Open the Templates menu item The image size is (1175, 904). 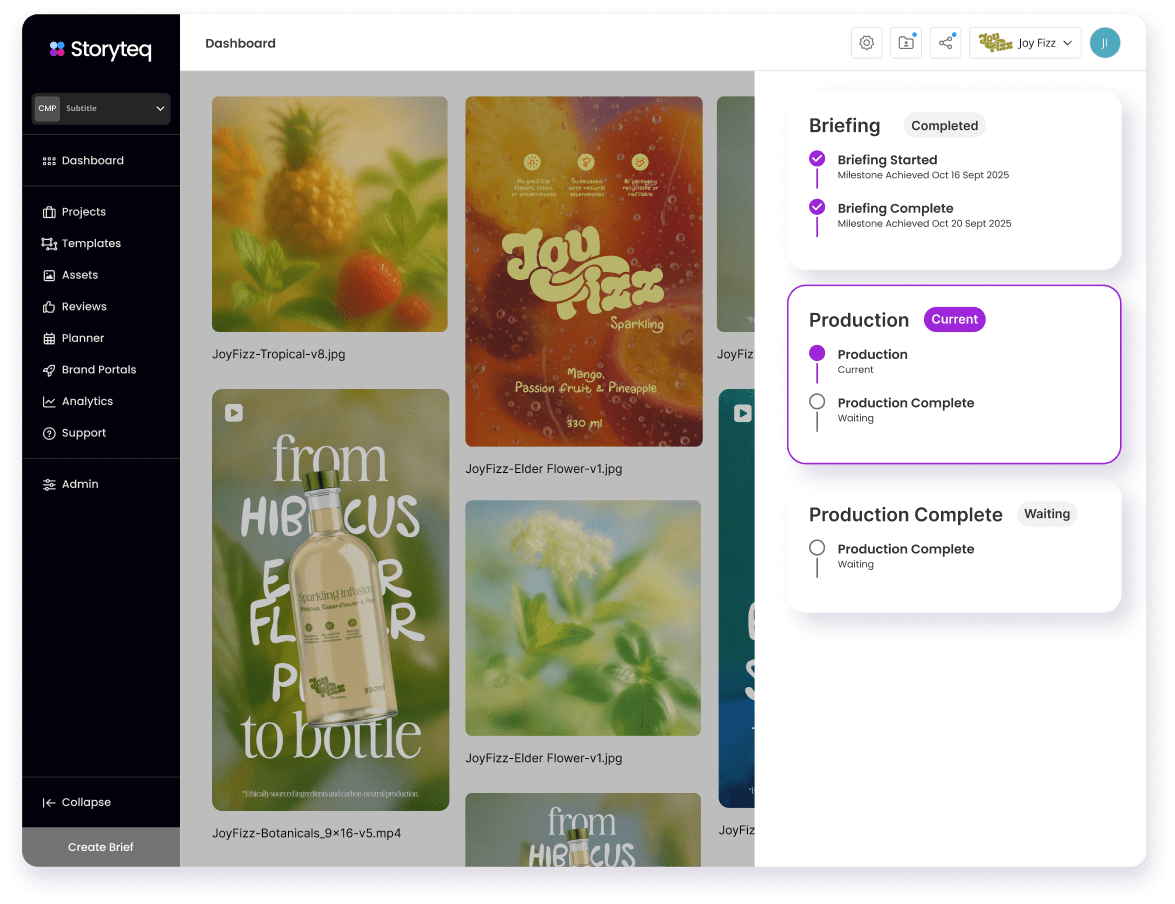(91, 243)
